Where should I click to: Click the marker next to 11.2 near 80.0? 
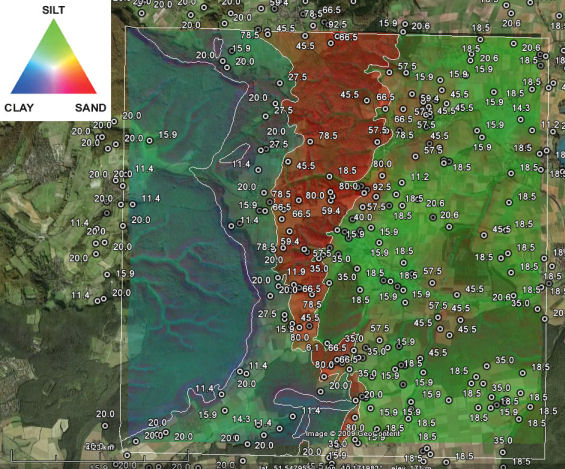tap(402, 183)
